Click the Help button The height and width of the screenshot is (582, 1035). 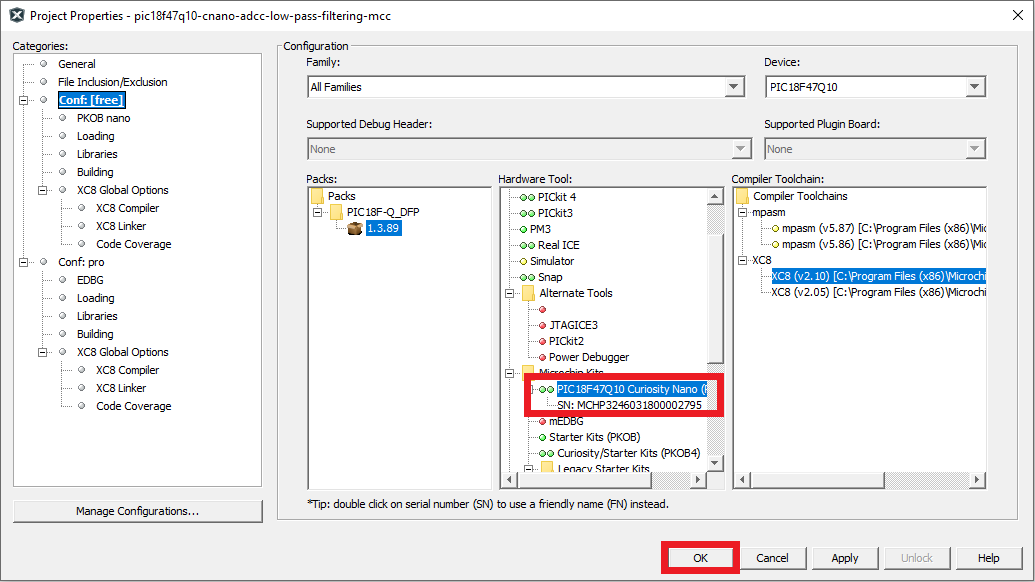(x=988, y=558)
